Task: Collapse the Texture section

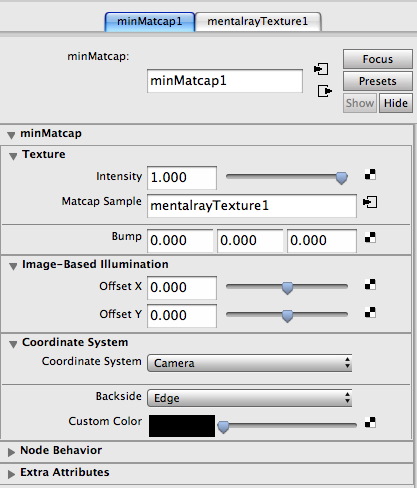Action: tap(13, 156)
